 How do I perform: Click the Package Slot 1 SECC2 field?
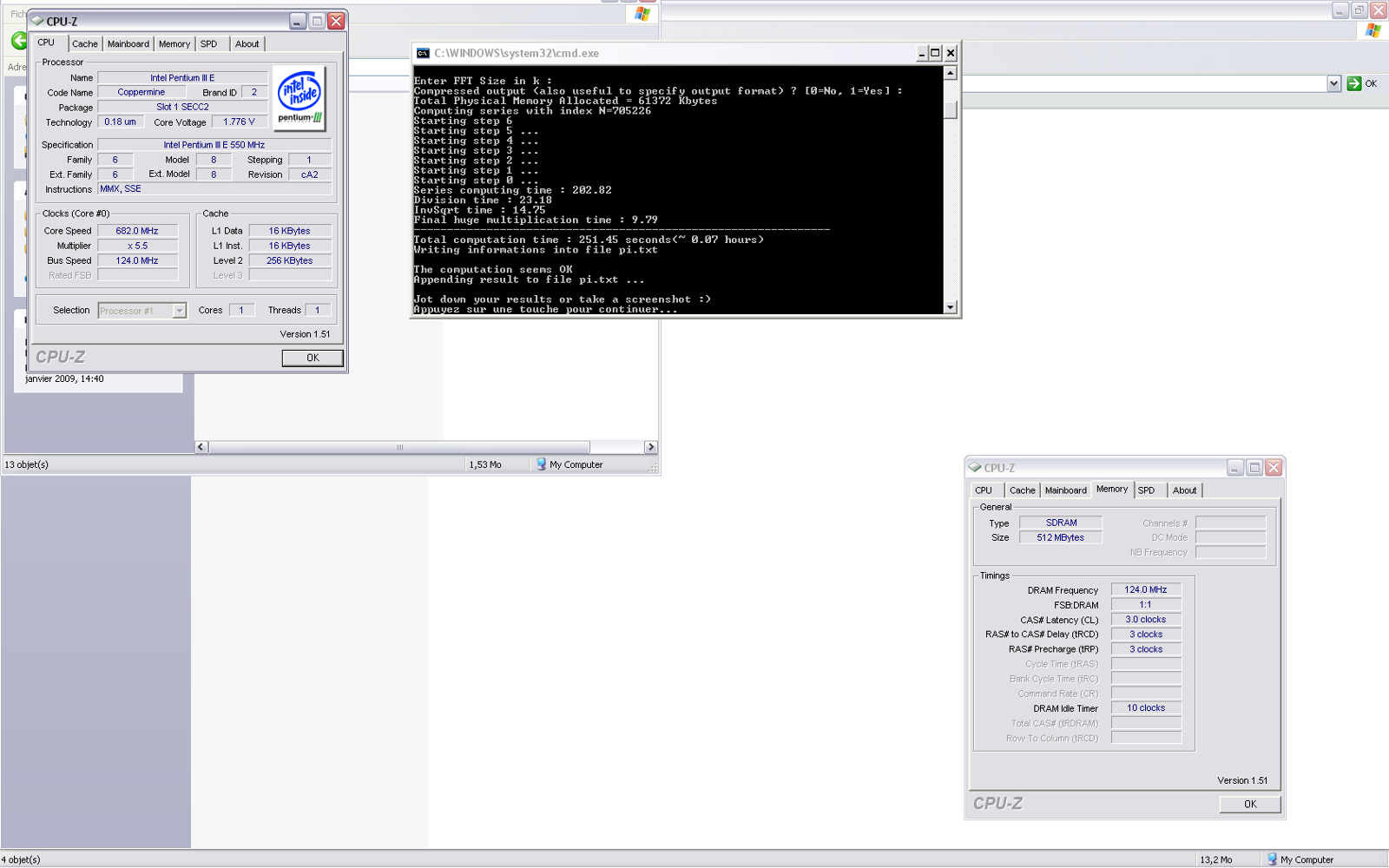pos(182,107)
